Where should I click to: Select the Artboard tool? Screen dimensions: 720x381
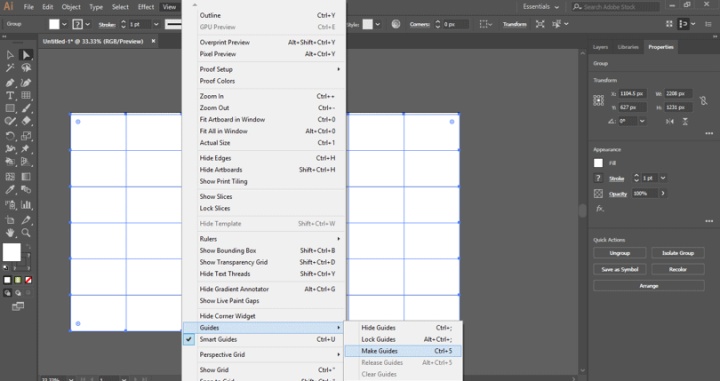coord(10,220)
